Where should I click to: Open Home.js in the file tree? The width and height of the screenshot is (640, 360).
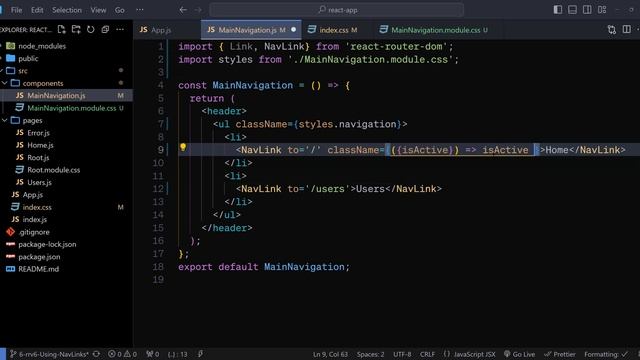click(x=40, y=145)
